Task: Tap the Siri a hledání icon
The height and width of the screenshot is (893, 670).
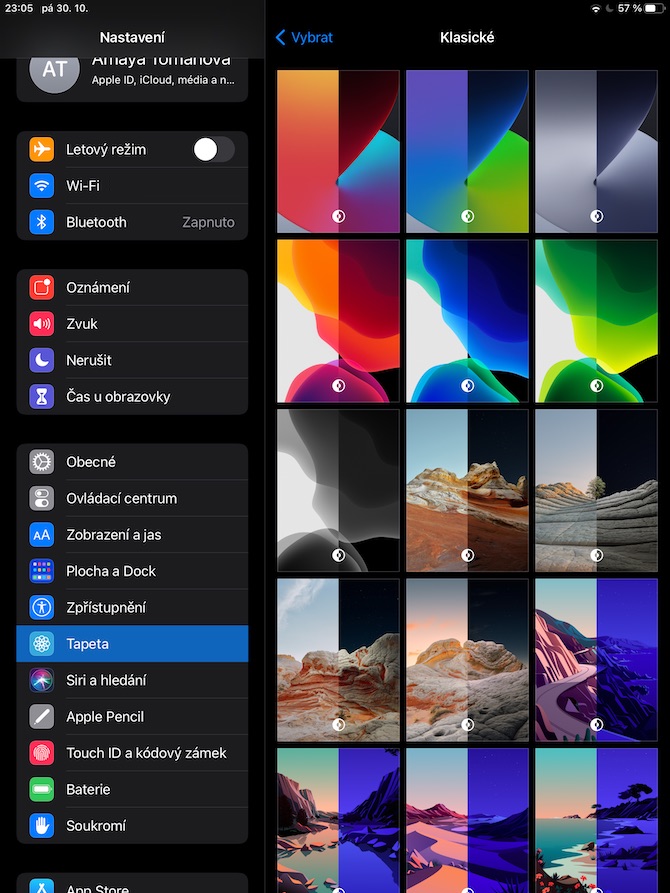Action: tap(42, 680)
